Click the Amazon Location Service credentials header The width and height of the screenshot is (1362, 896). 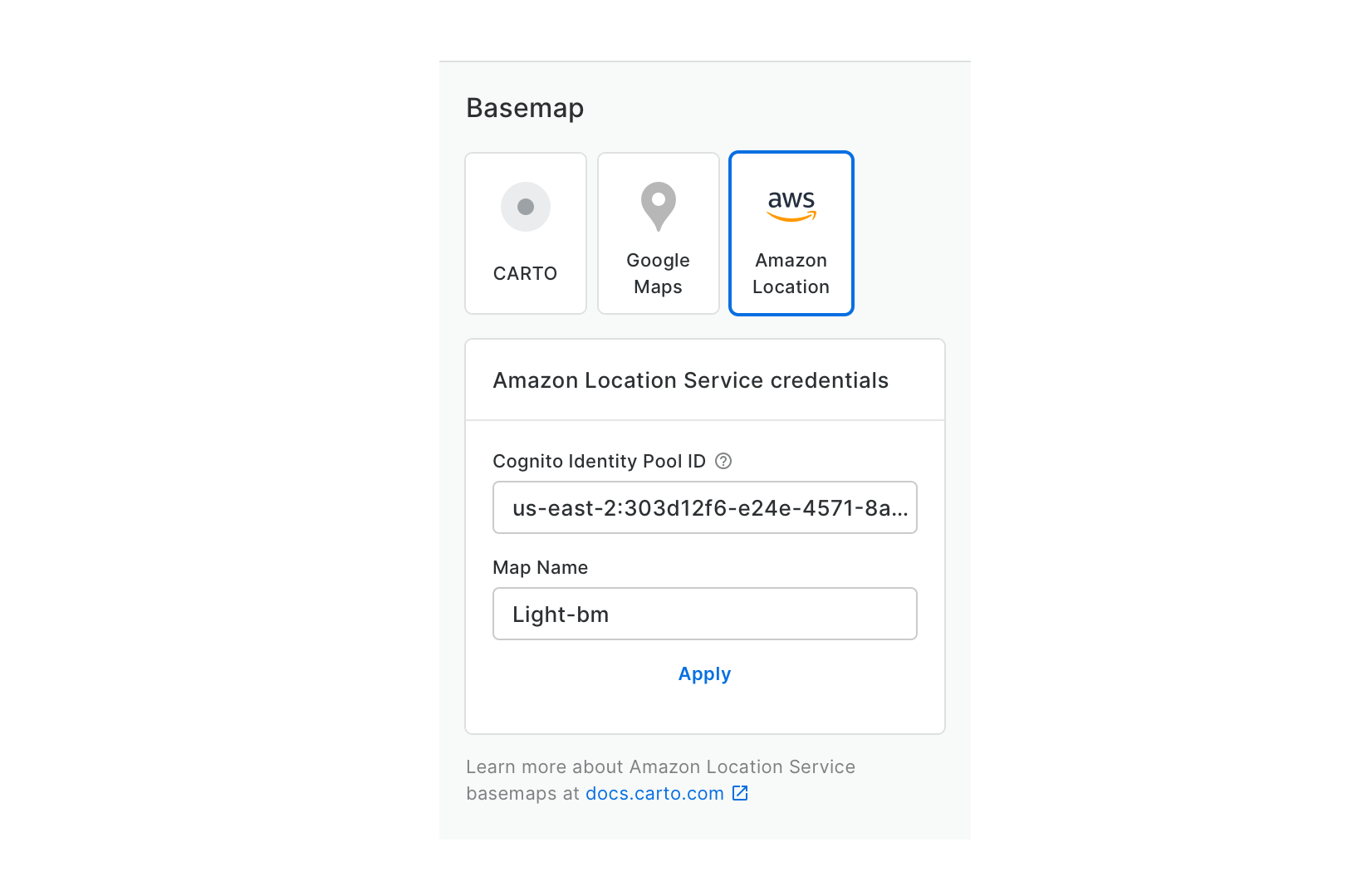tap(690, 380)
